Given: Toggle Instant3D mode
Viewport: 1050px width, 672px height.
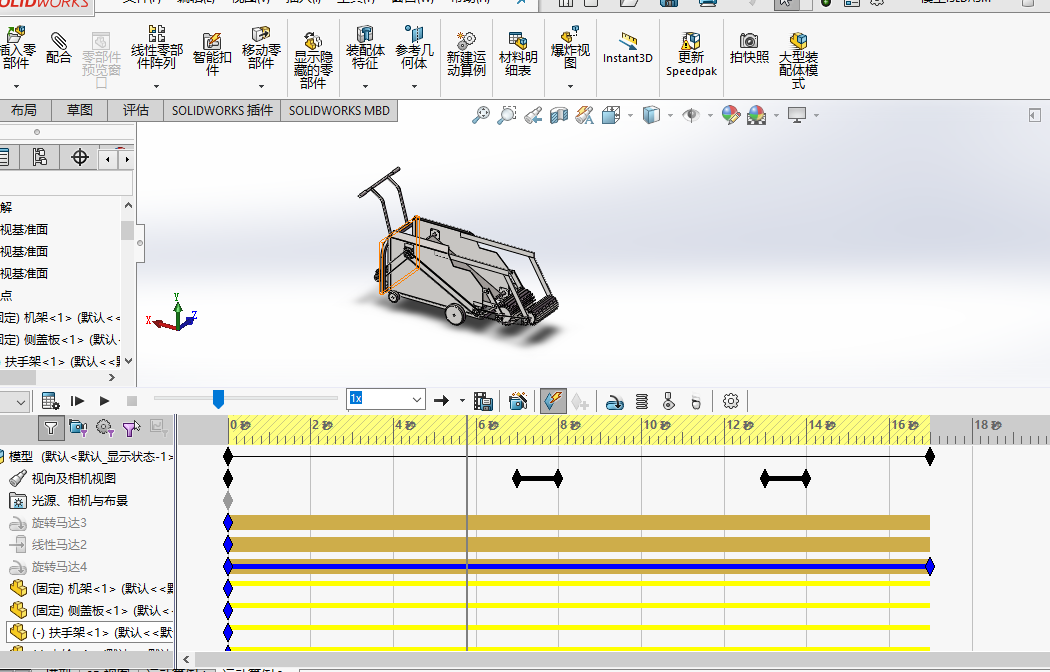Looking at the screenshot, I should [627, 48].
